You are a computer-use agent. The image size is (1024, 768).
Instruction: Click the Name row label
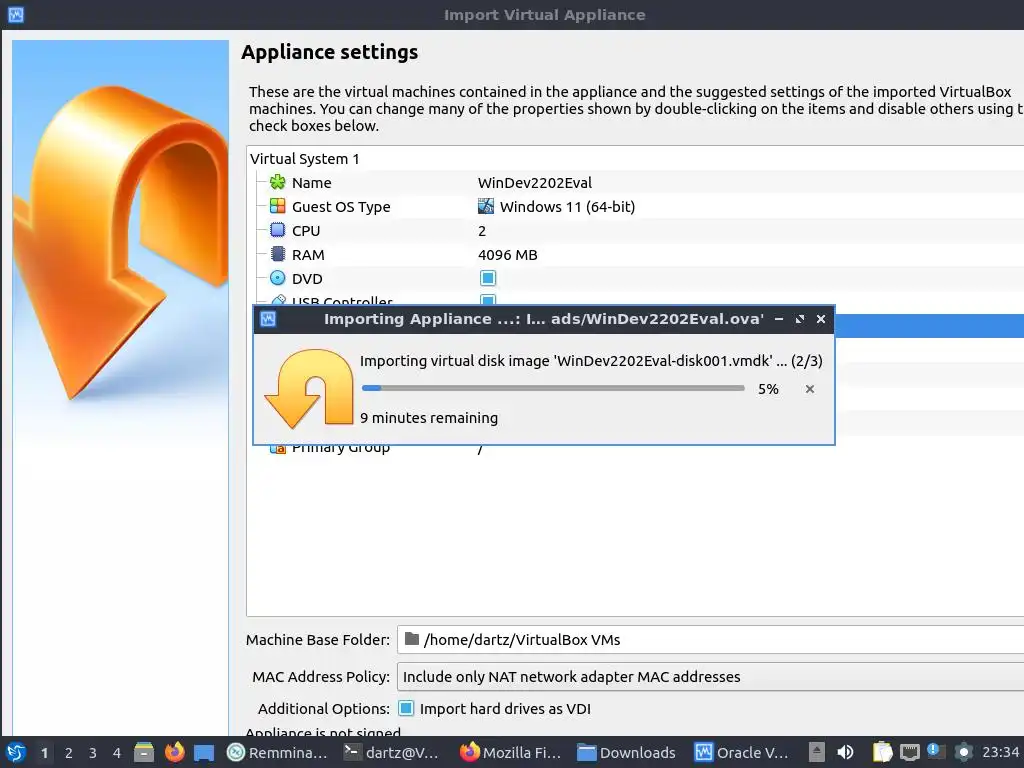pos(312,183)
